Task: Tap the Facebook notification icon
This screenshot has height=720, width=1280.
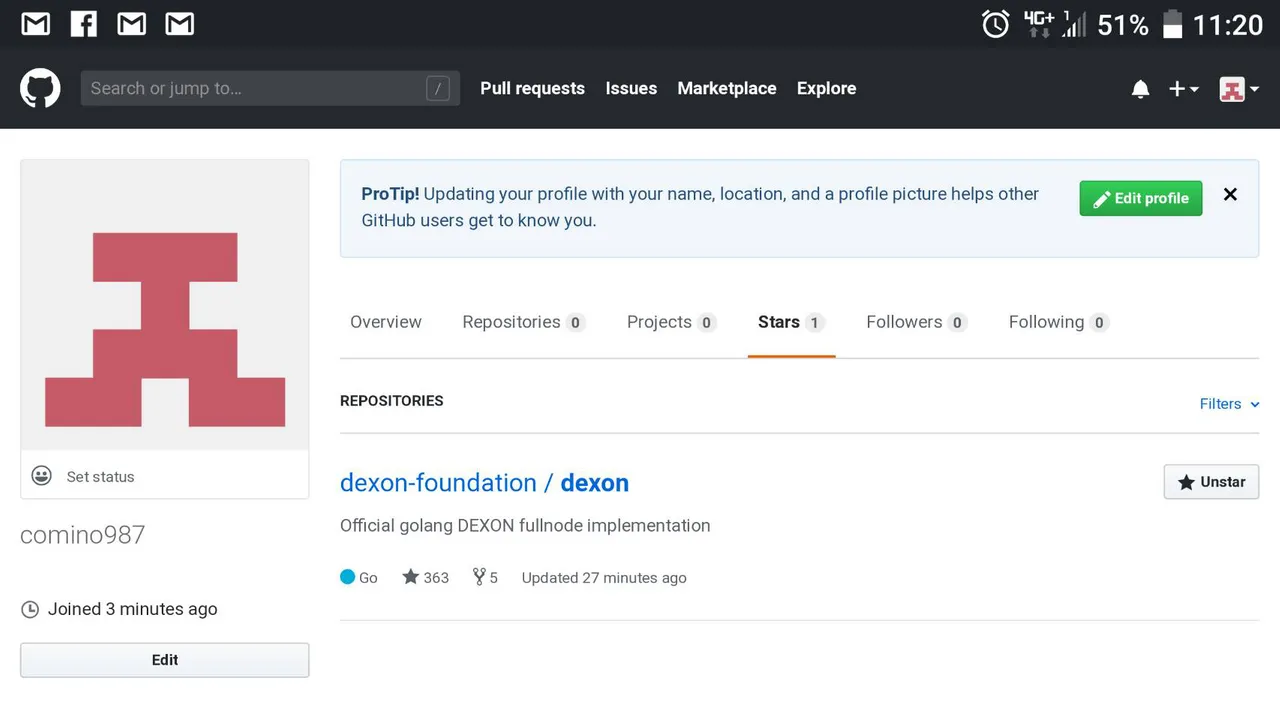Action: click(x=84, y=23)
